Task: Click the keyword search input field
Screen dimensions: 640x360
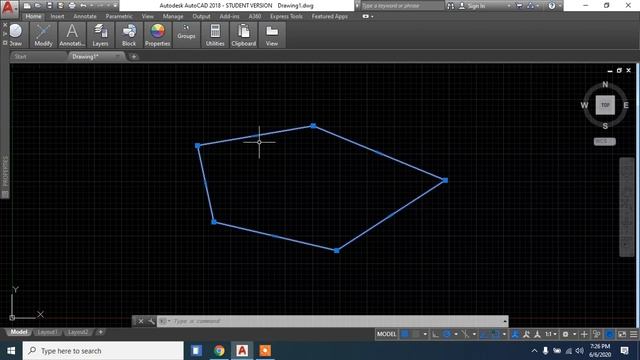Action: [402, 6]
